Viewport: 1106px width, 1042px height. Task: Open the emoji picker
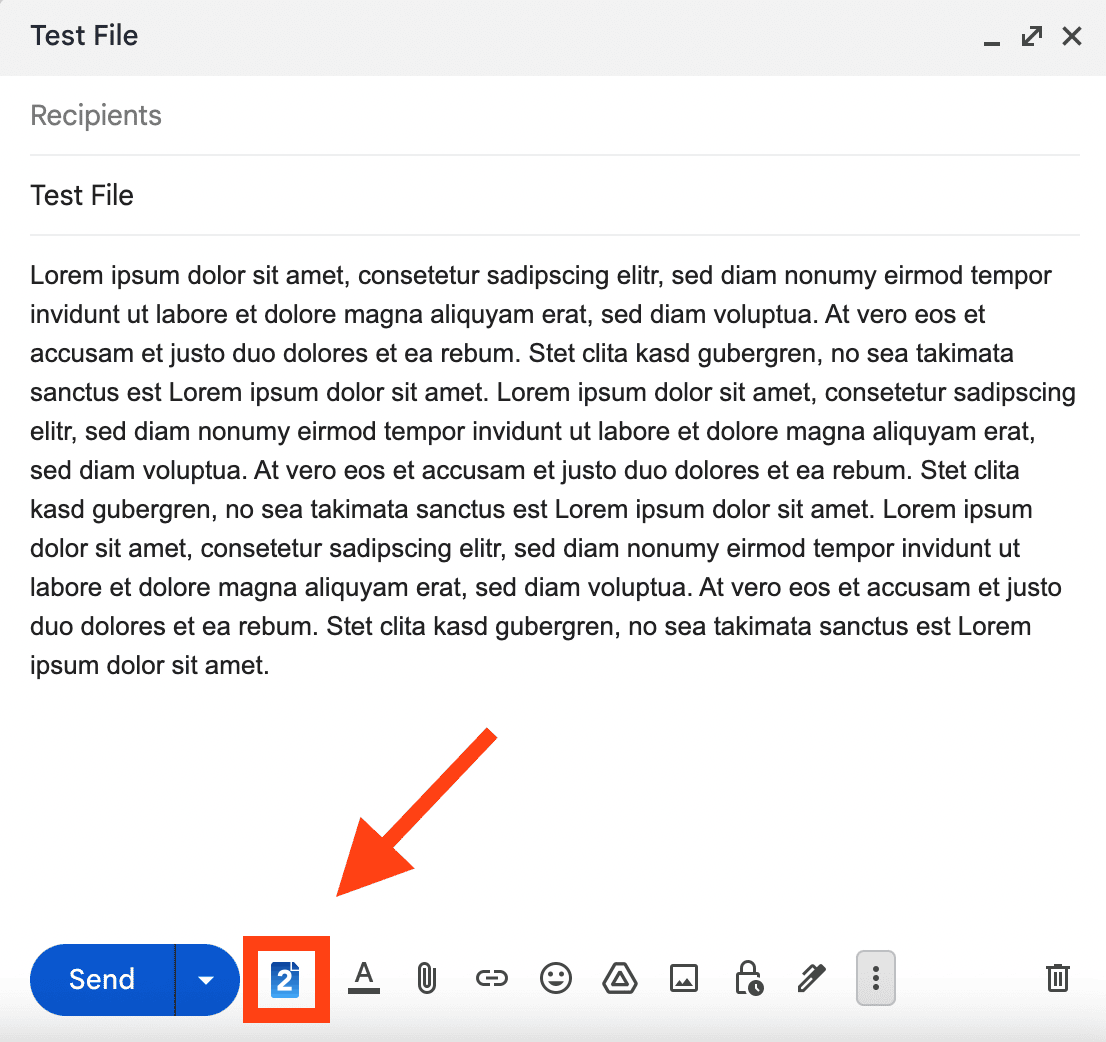[x=556, y=979]
